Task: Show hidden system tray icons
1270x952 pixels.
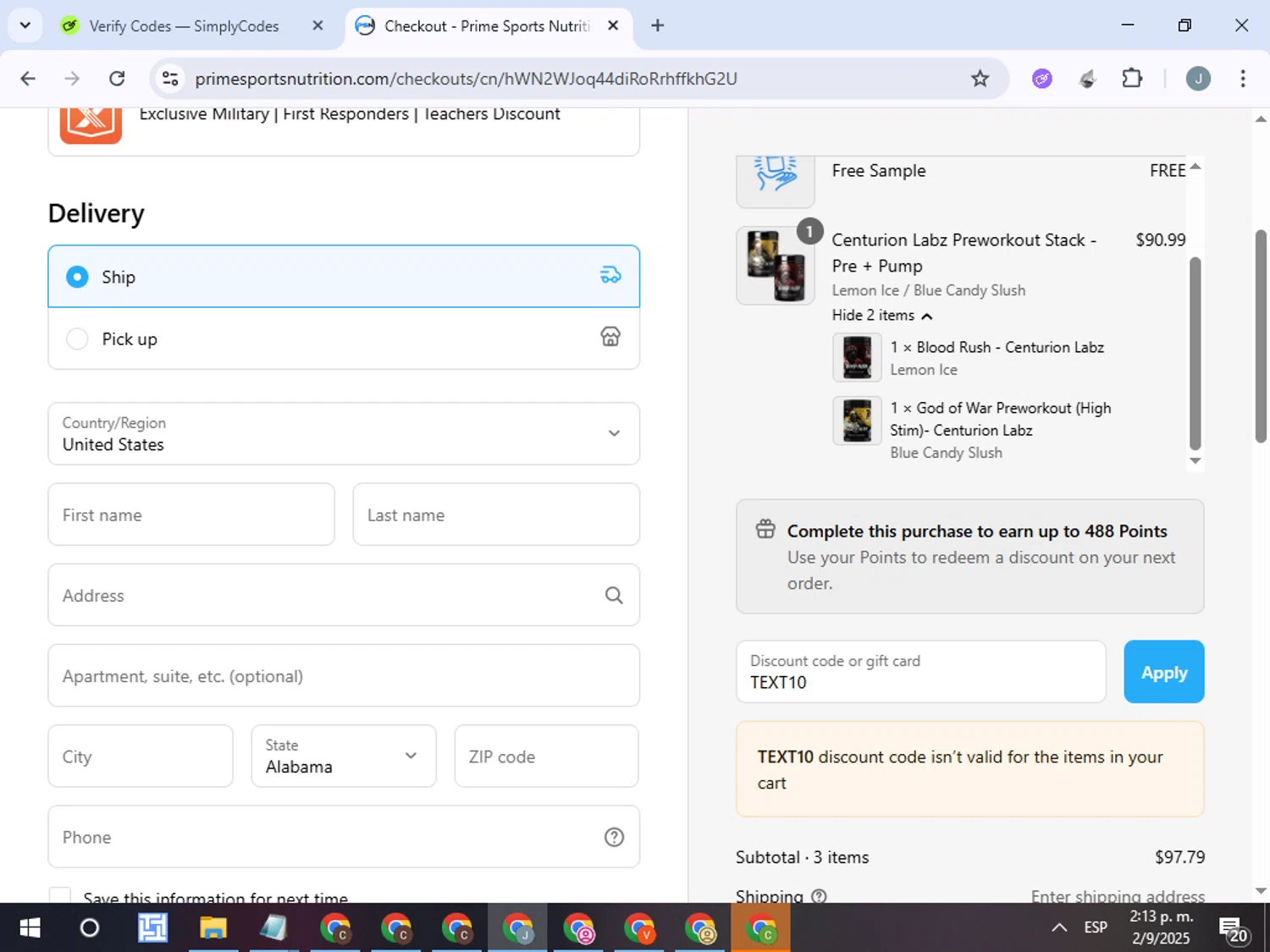Action: pos(1059,927)
